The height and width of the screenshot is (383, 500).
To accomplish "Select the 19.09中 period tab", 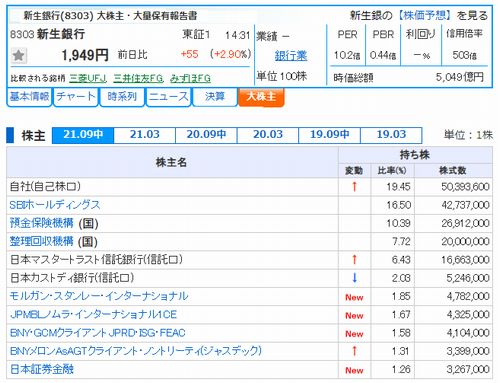I will [330, 135].
